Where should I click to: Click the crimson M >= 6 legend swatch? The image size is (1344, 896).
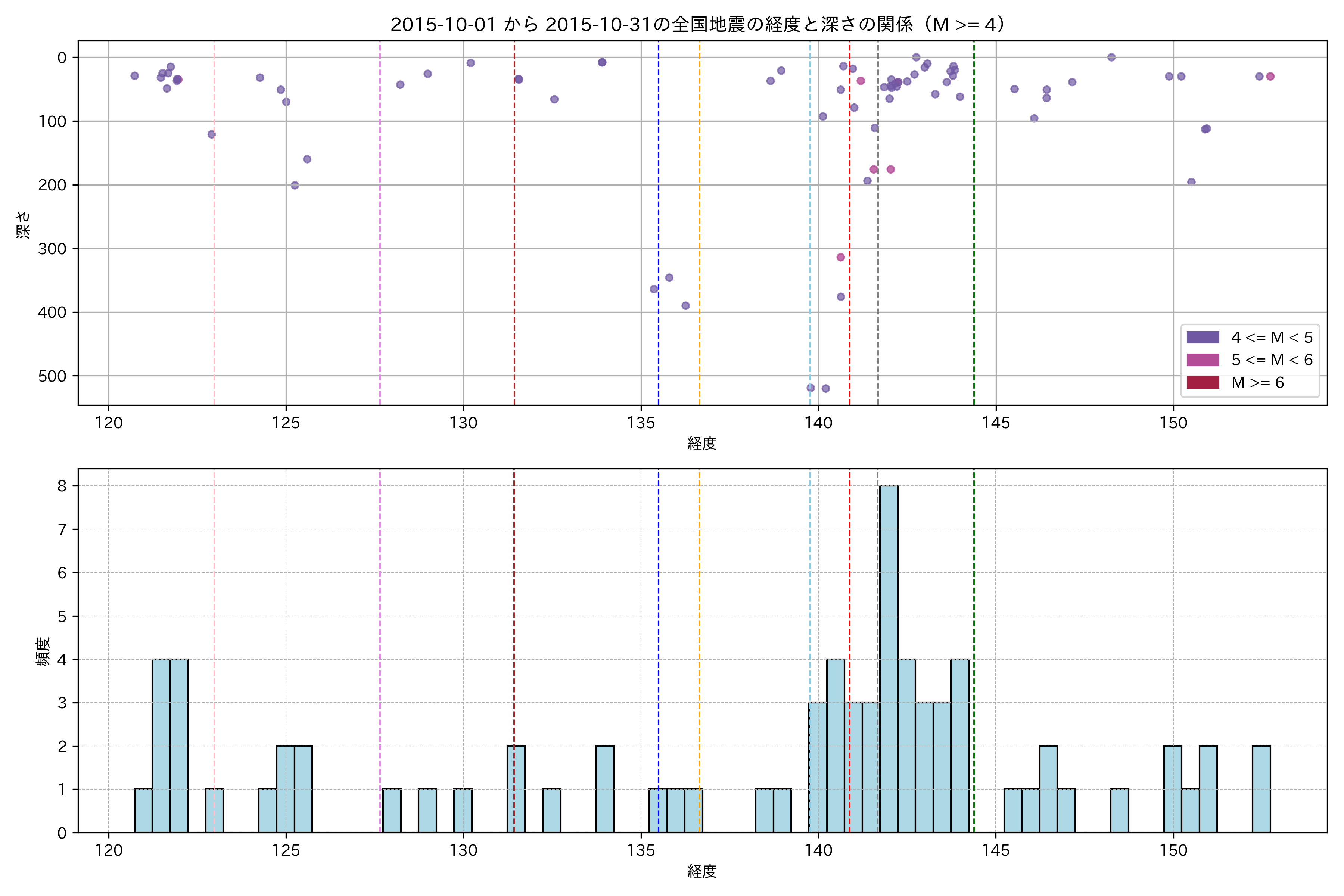1202,382
